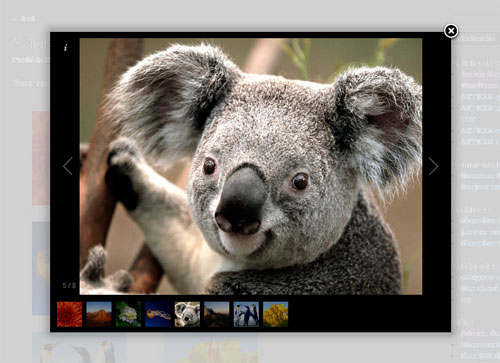Select the red flower thumbnail
The height and width of the screenshot is (363, 500).
[69, 314]
